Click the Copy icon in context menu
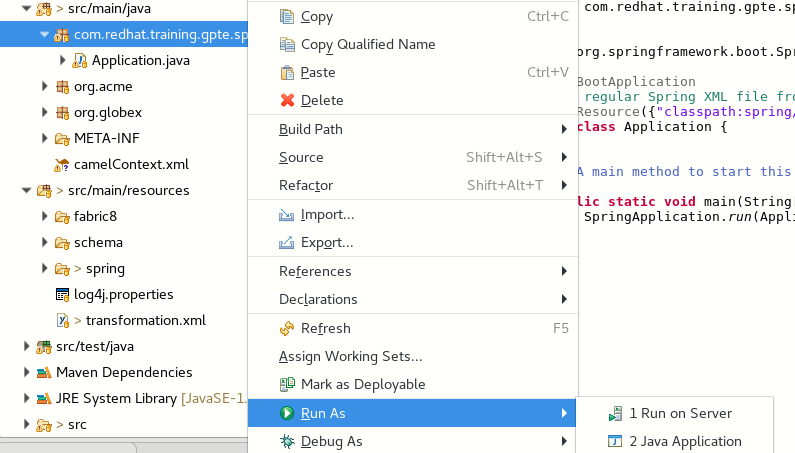This screenshot has height=453, width=795. point(287,17)
